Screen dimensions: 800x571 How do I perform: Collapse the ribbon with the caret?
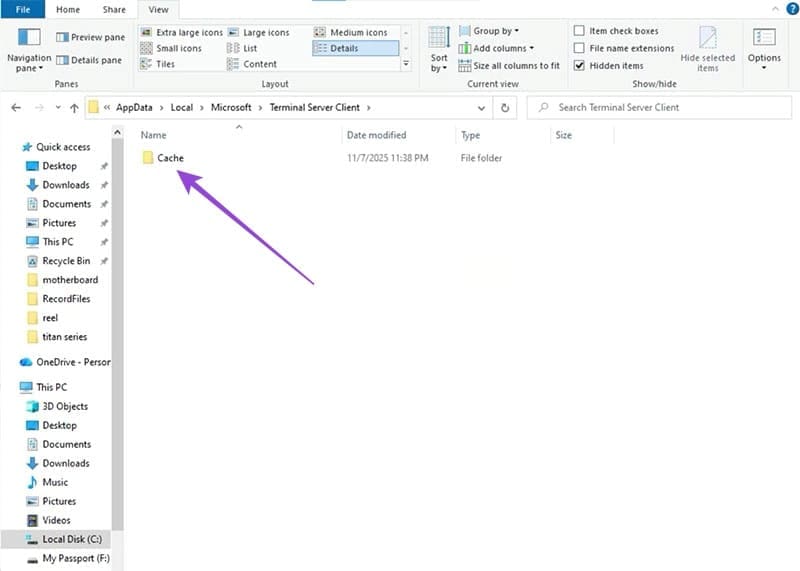[775, 9]
